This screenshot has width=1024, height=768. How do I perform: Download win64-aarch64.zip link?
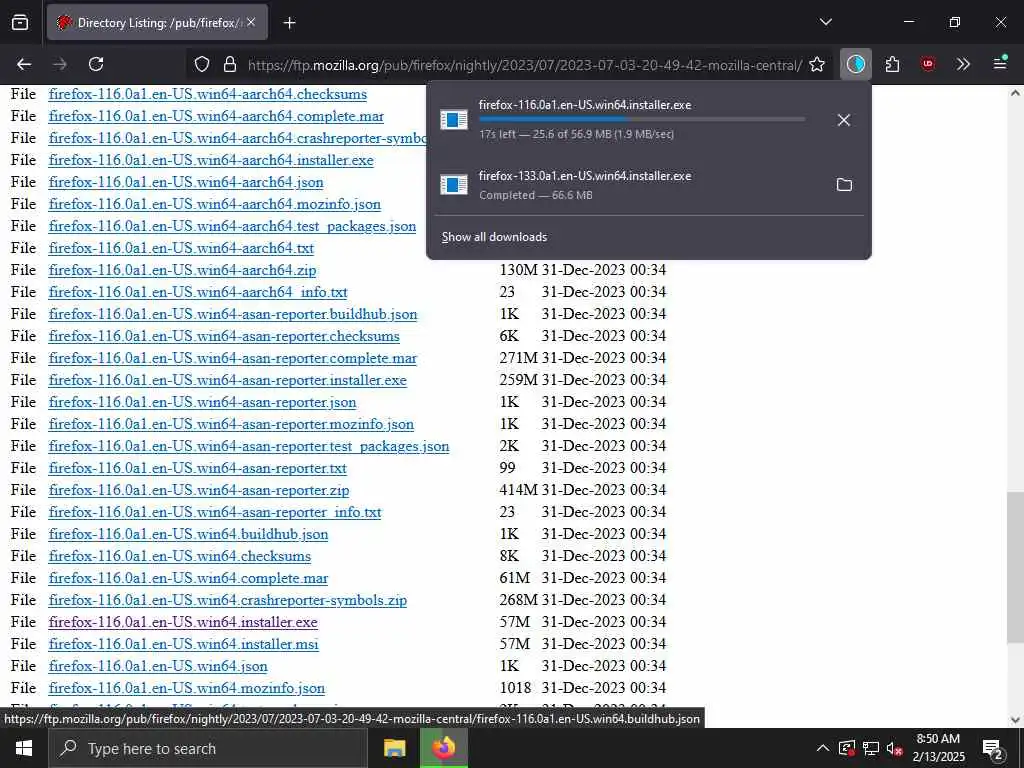tap(182, 270)
